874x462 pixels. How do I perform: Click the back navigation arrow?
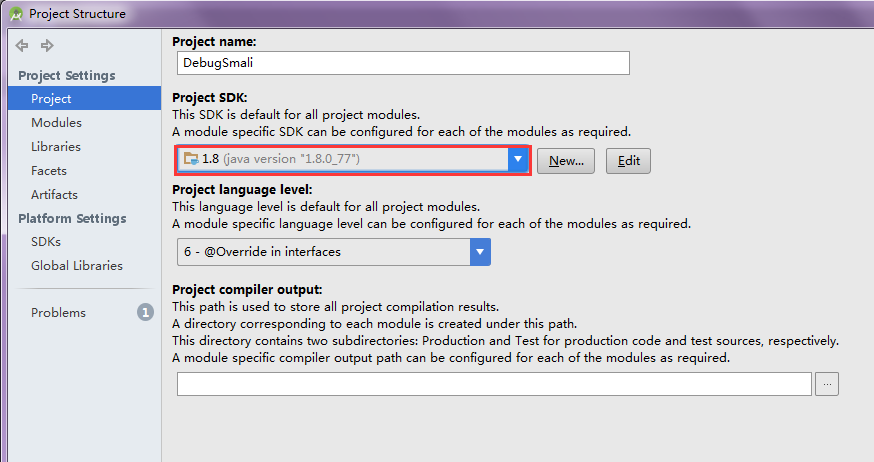[22, 46]
